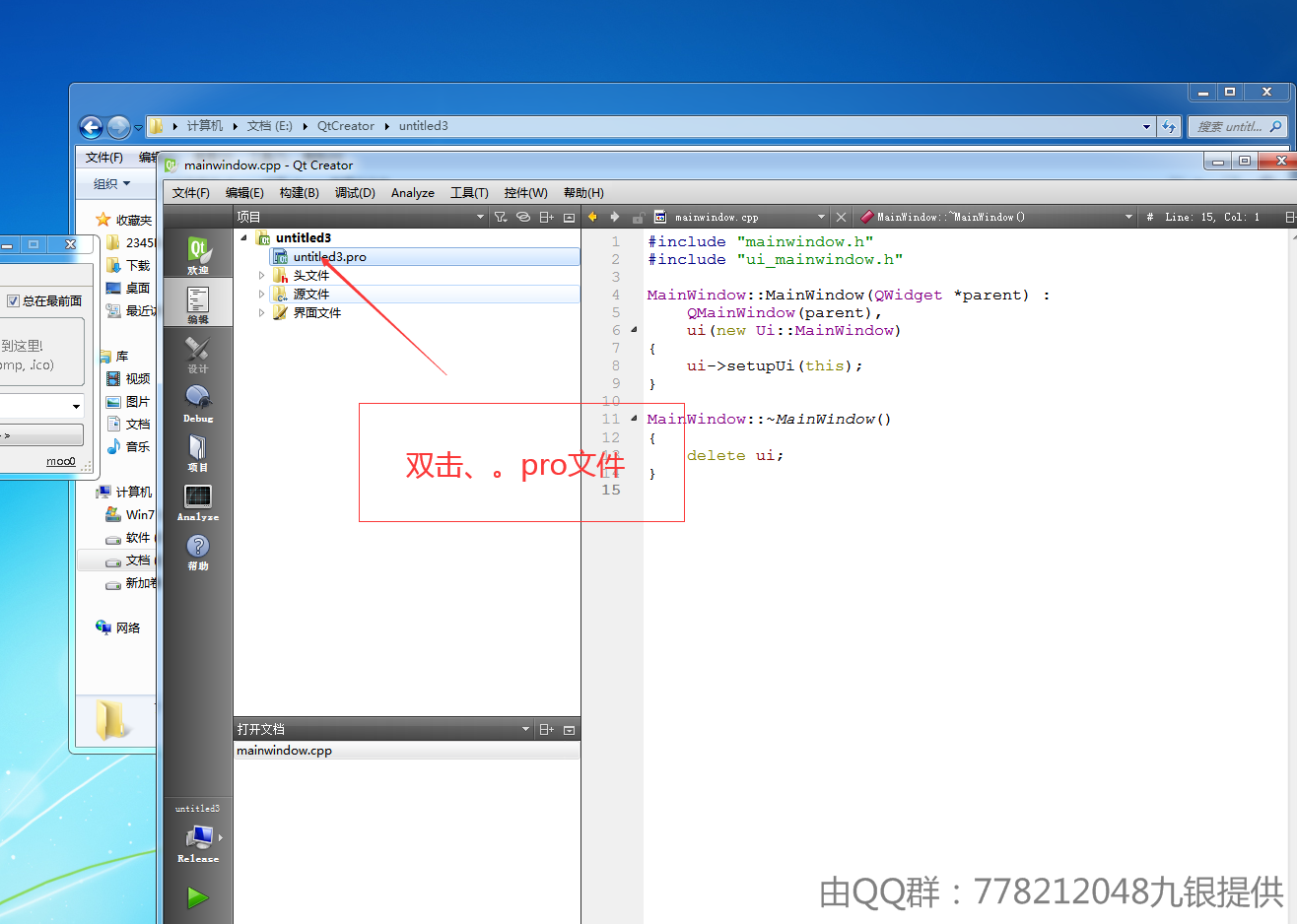This screenshot has width=1297, height=924.
Task: Toggle synchronize with editor link icon
Action: [523, 217]
